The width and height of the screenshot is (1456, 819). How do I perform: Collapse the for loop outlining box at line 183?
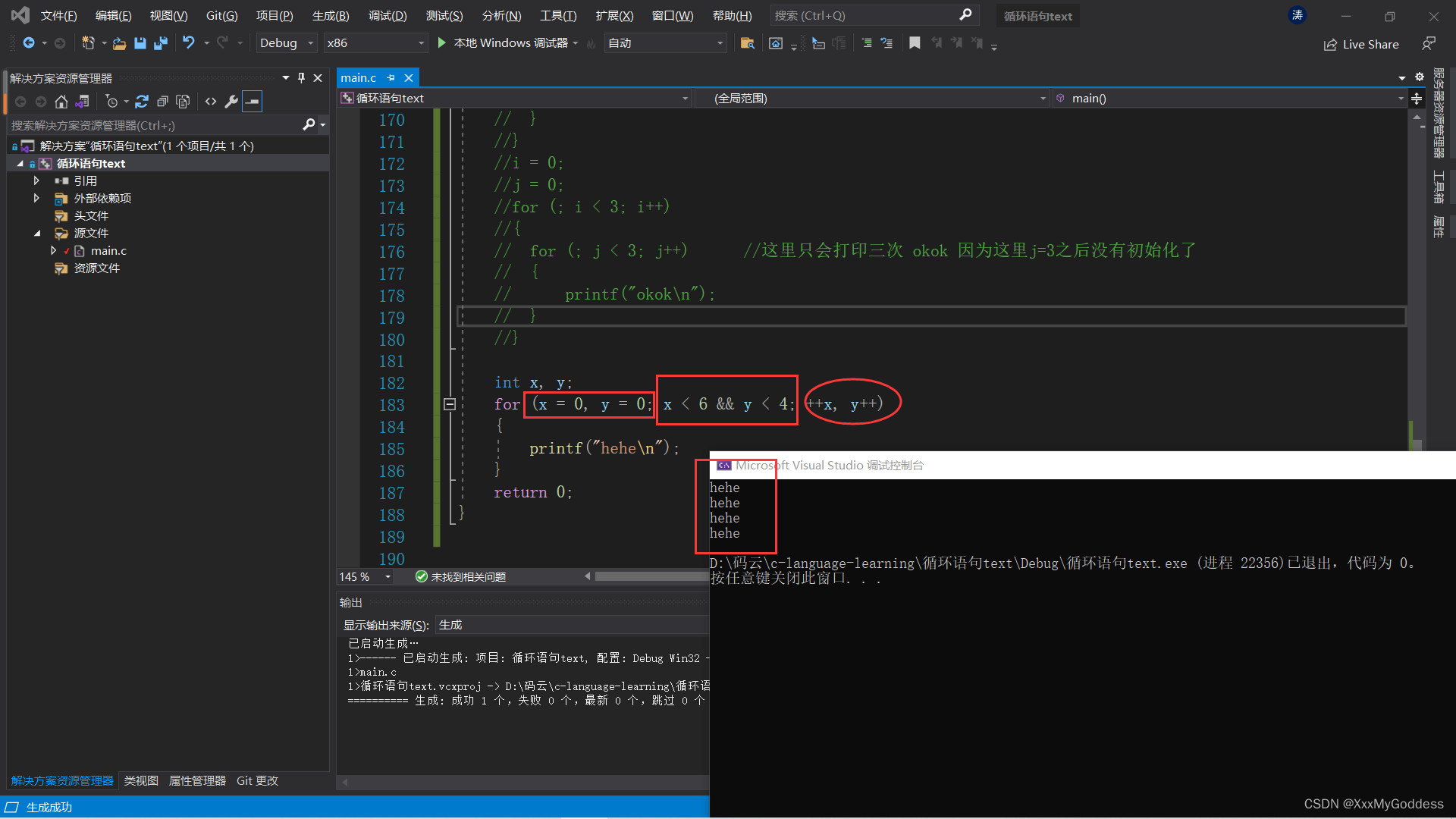(x=450, y=404)
